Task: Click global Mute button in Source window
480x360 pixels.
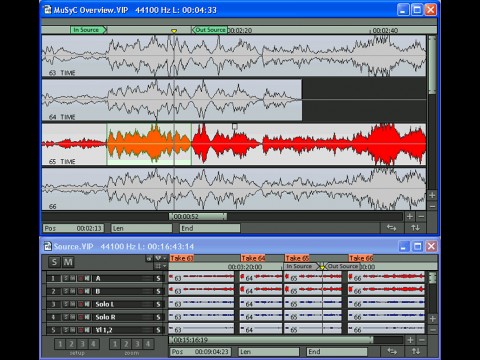Action: [68, 262]
